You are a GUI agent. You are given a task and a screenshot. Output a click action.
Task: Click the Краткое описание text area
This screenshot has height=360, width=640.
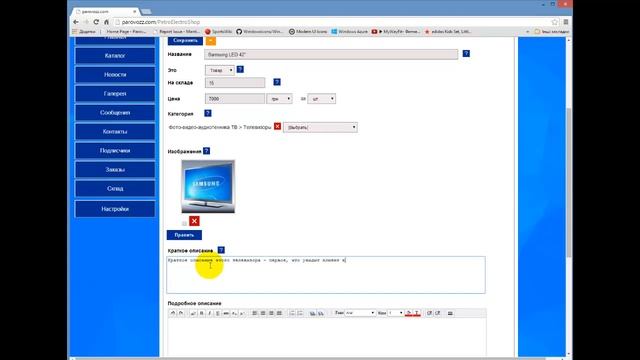(326, 275)
